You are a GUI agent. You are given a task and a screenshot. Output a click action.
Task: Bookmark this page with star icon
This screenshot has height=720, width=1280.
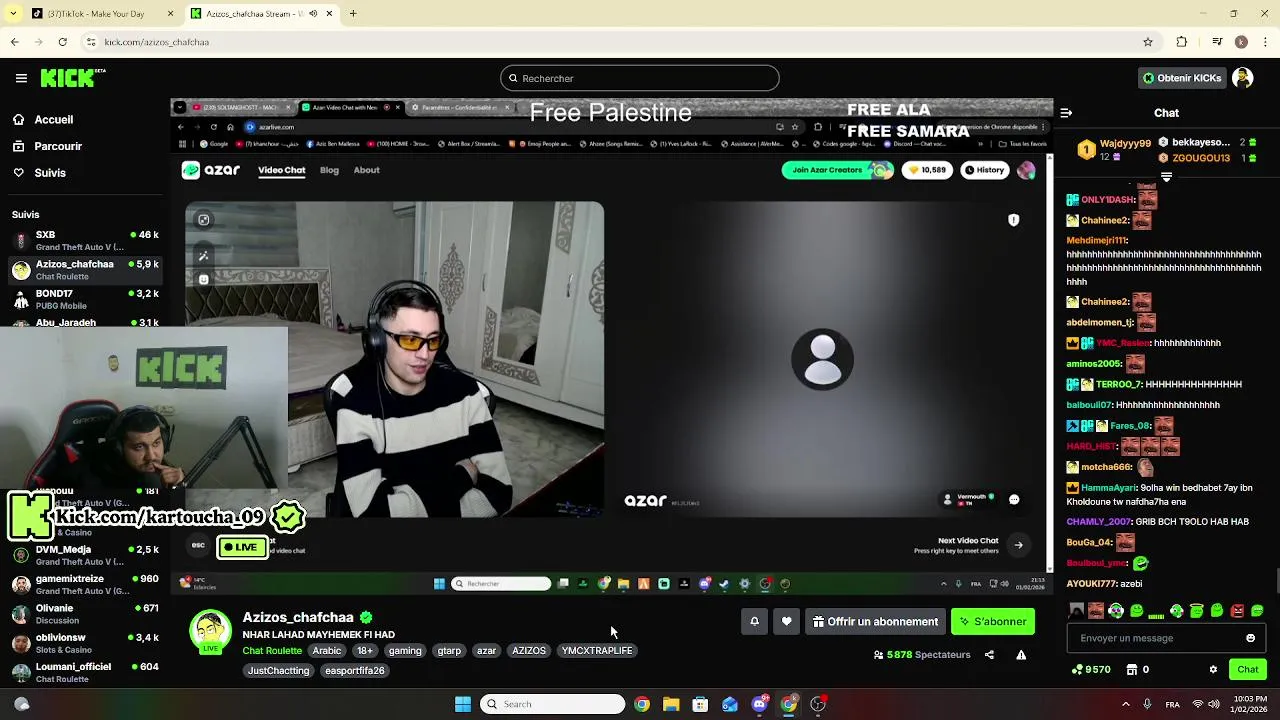tap(1148, 42)
